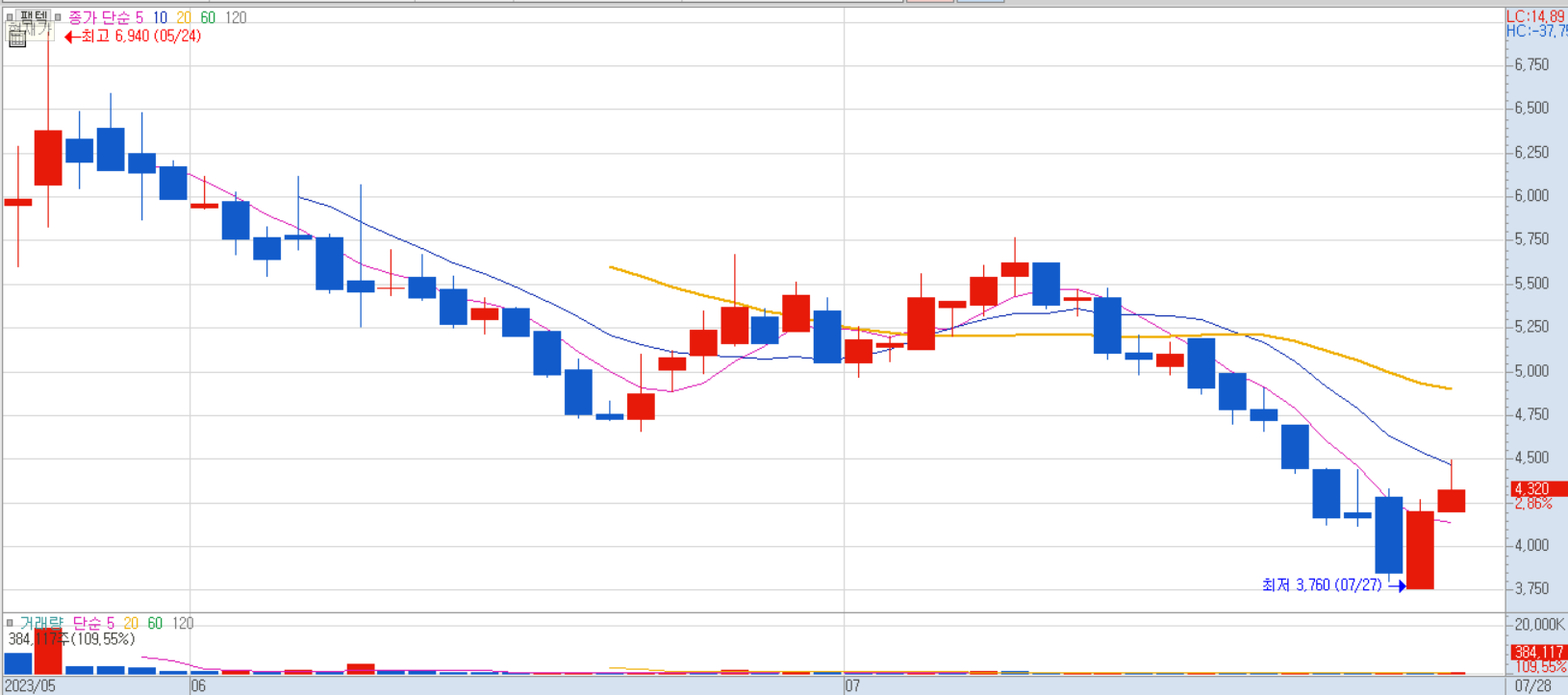
Task: Click the 2.86% change label on price axis
Action: pos(1533,503)
